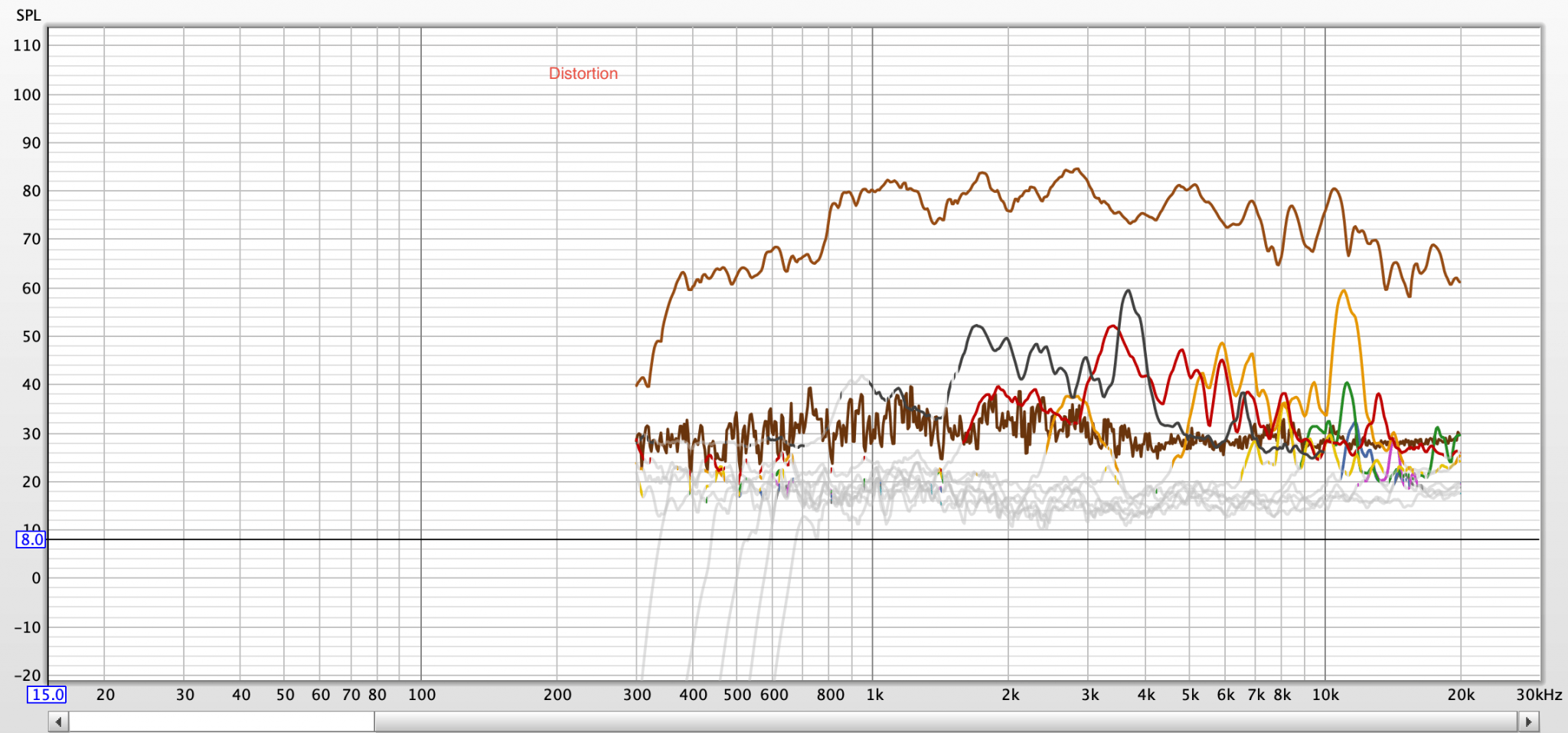This screenshot has width=1568, height=733.
Task: Click the 300 frequency axis label
Action: tap(637, 695)
